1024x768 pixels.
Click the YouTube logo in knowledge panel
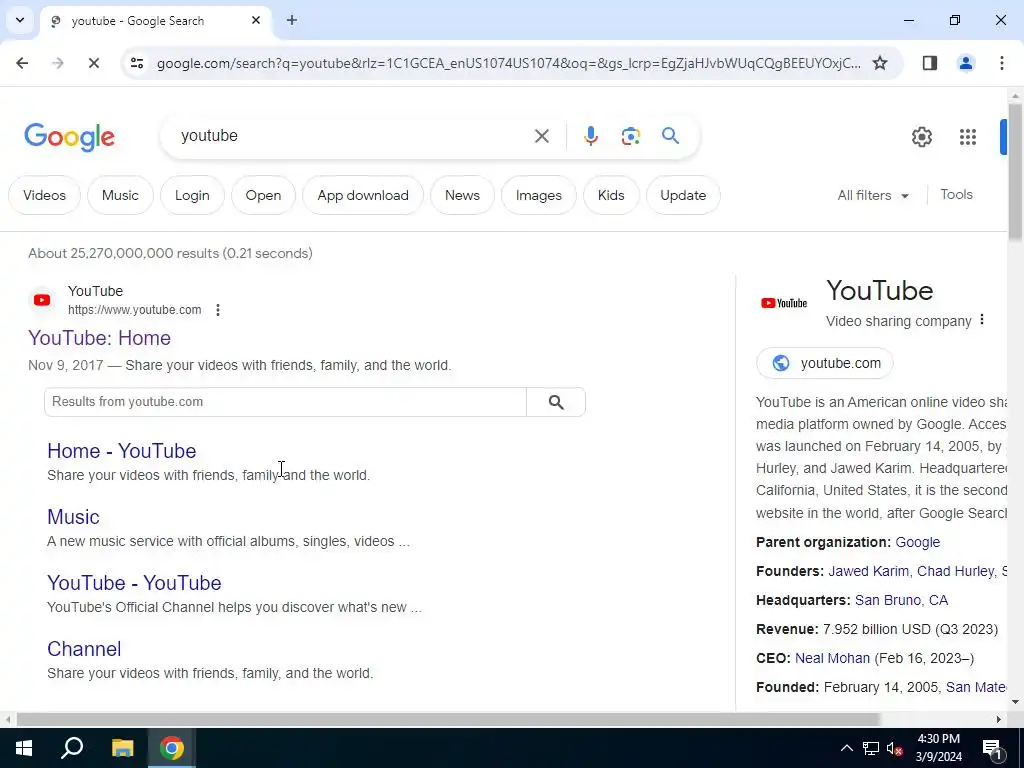pyautogui.click(x=784, y=303)
